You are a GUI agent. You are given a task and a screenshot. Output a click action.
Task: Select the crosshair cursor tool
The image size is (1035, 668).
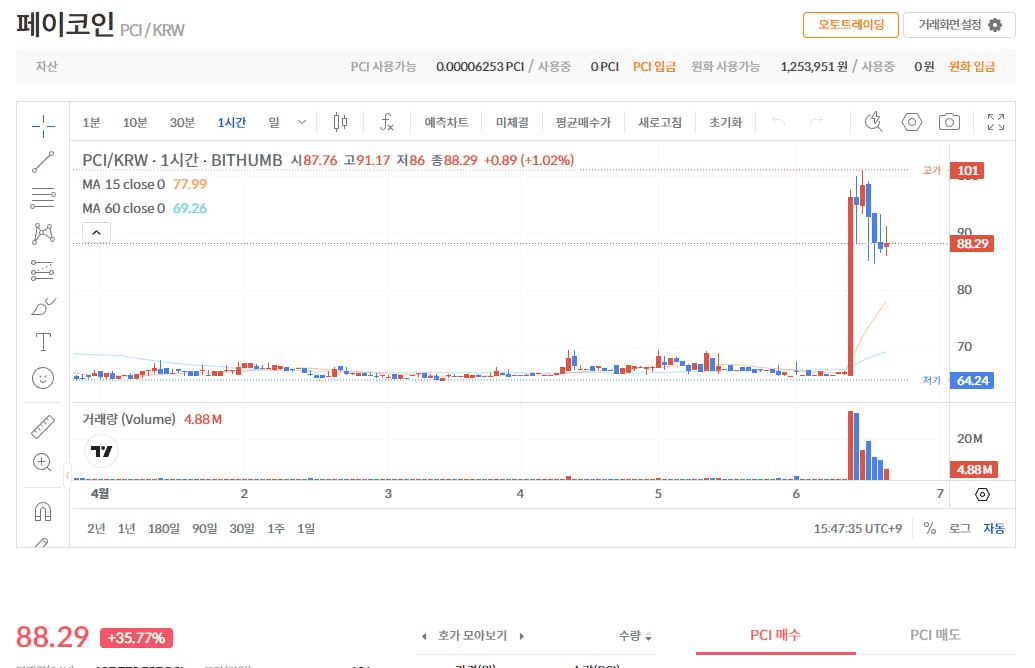(42, 125)
